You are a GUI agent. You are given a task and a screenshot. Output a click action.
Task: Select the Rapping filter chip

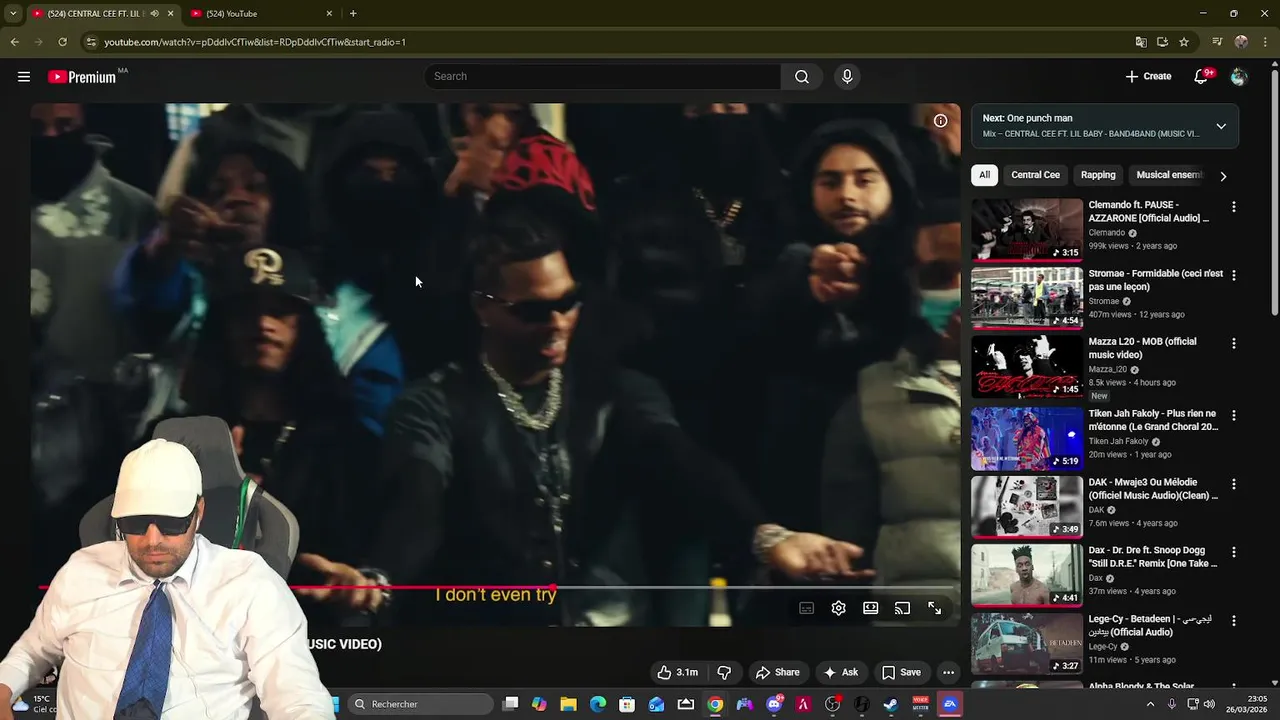(1098, 175)
